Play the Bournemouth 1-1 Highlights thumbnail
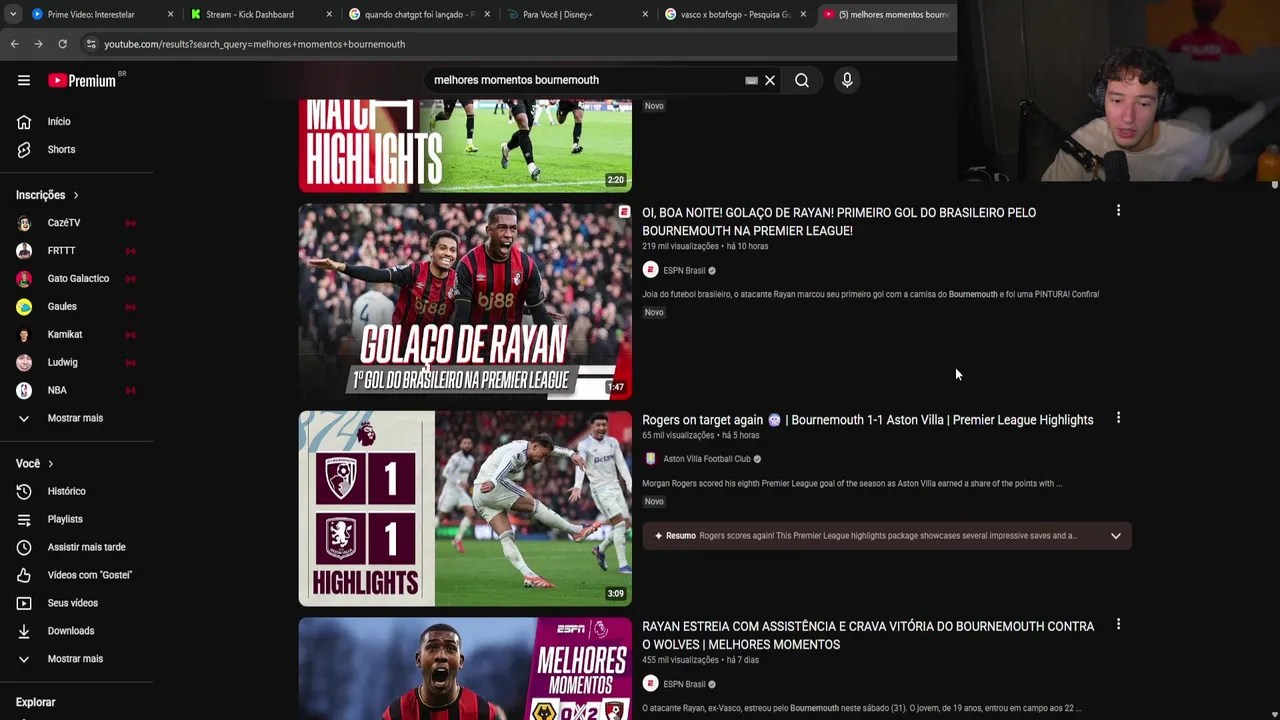The width and height of the screenshot is (1280, 720). coord(465,508)
